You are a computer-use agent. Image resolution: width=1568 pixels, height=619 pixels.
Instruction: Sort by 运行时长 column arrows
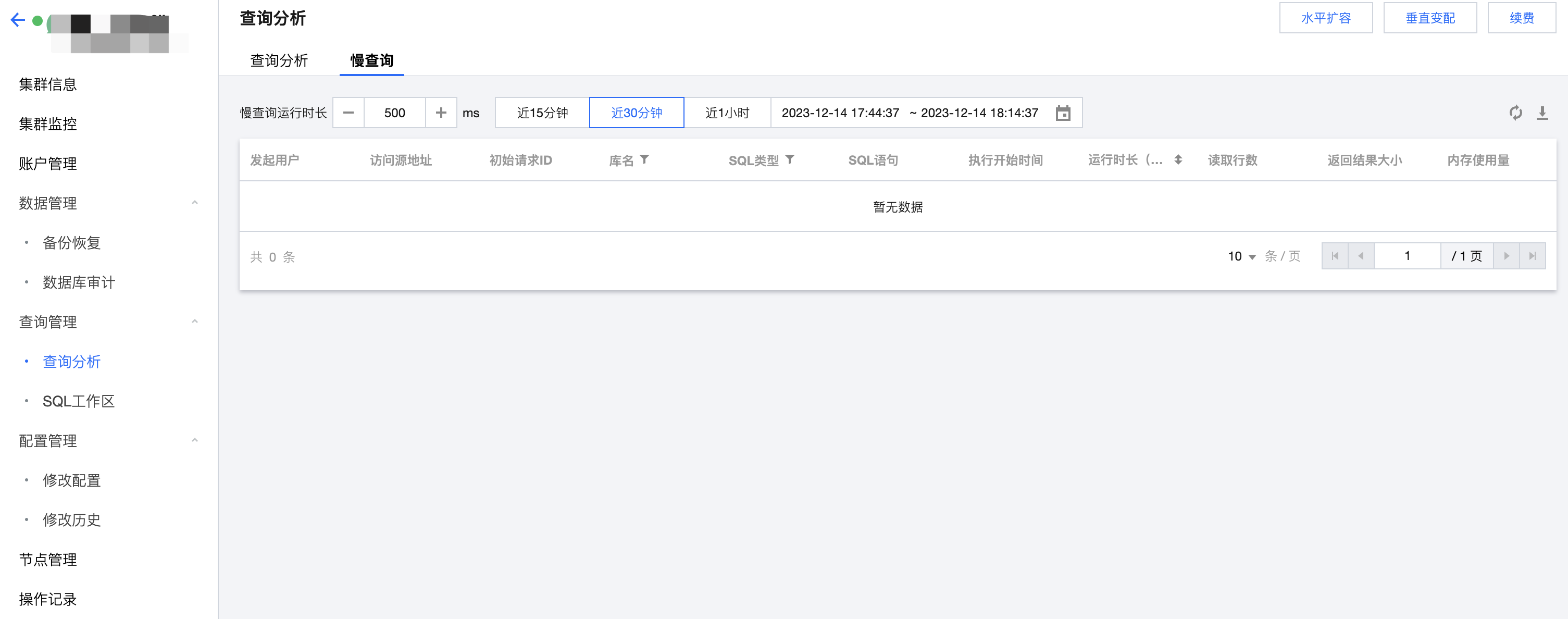pos(1178,159)
